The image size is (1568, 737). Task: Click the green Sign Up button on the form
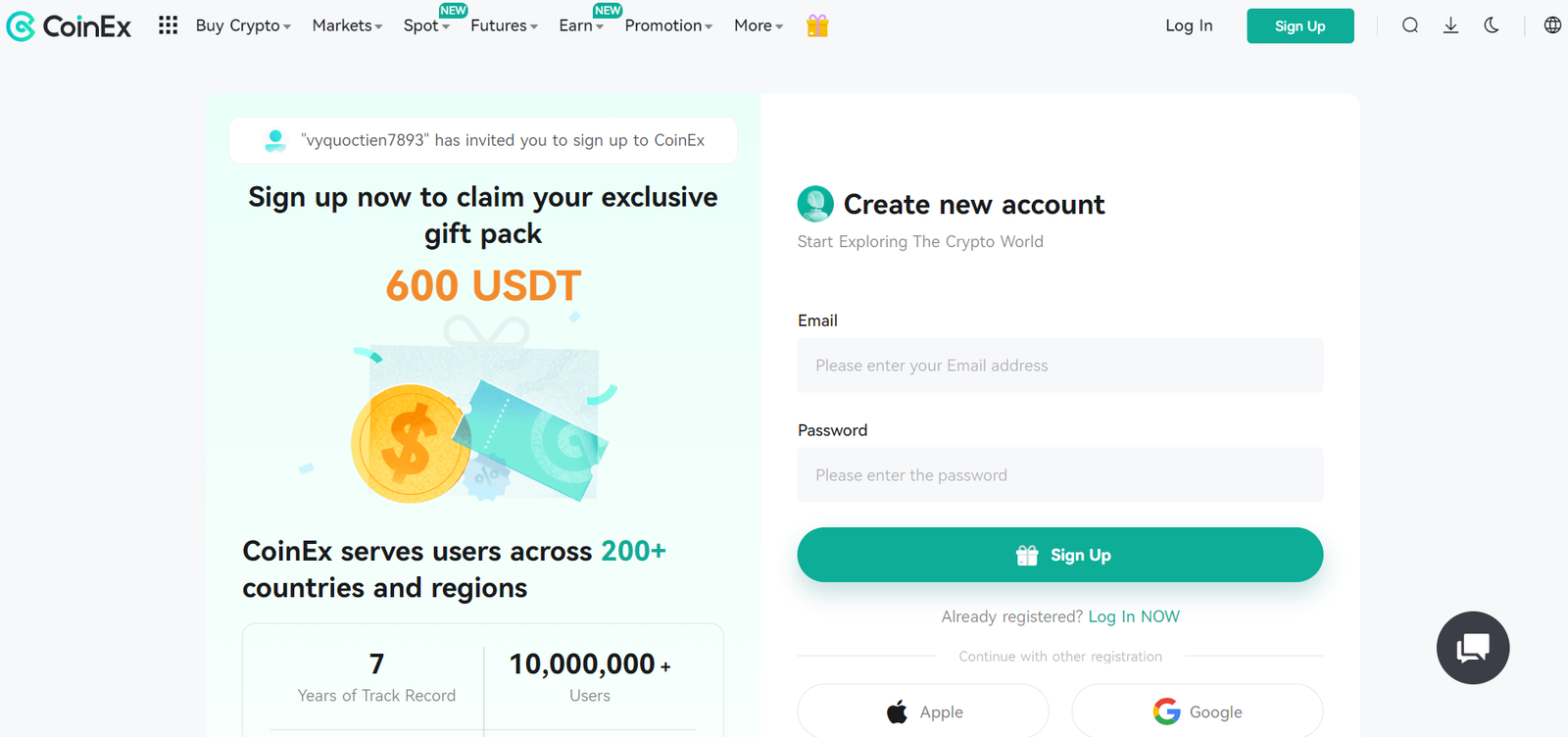coord(1059,554)
